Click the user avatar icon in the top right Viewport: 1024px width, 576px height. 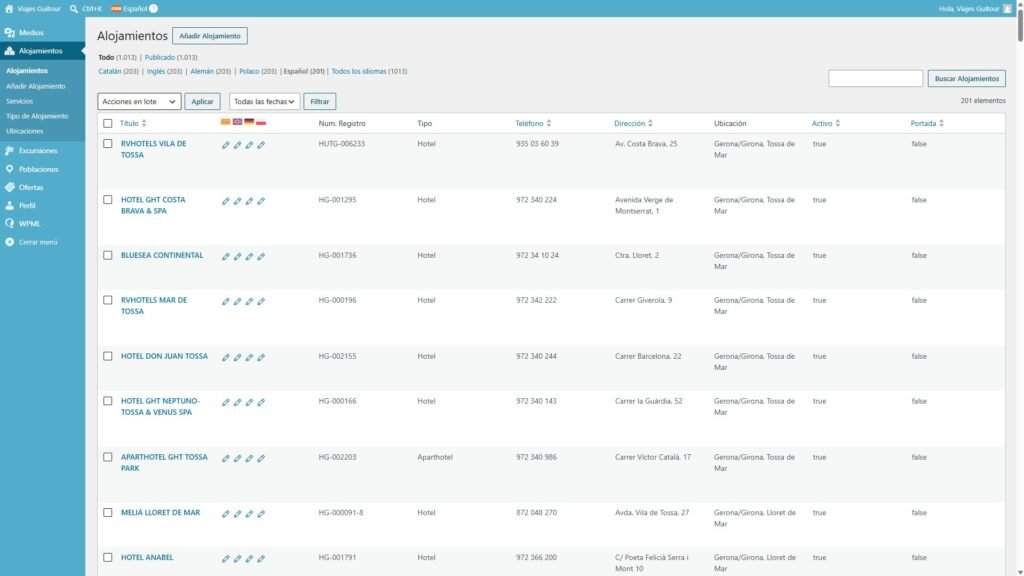click(x=1007, y=8)
